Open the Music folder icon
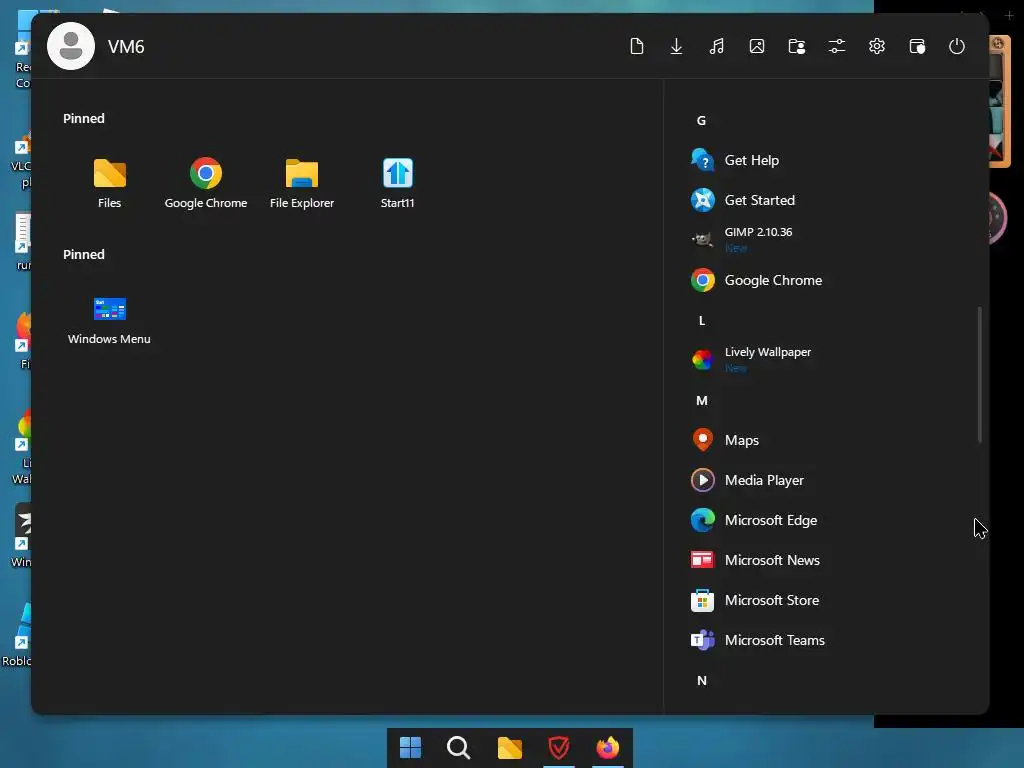 click(716, 46)
